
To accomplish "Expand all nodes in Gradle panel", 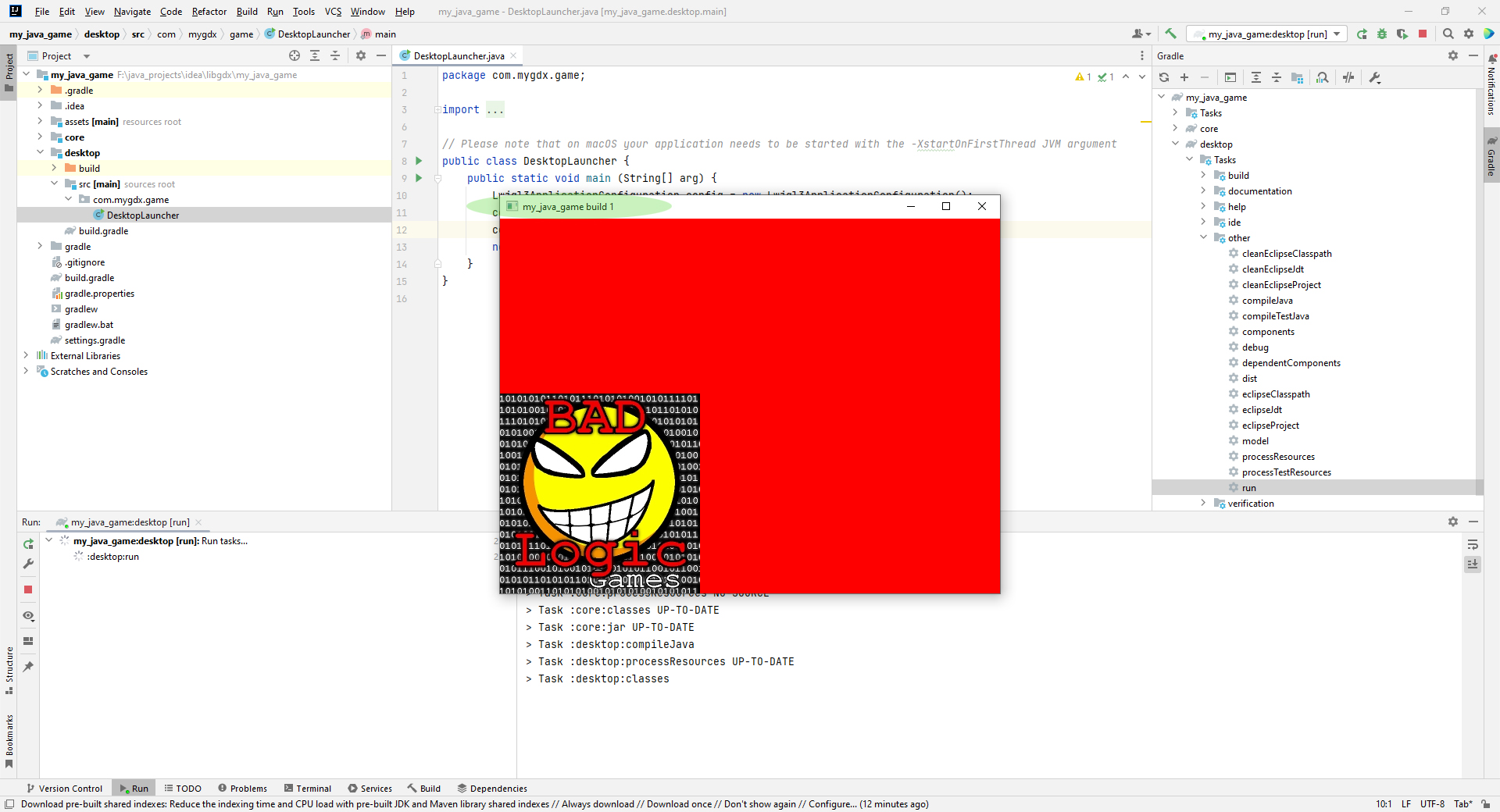I will [1256, 77].
